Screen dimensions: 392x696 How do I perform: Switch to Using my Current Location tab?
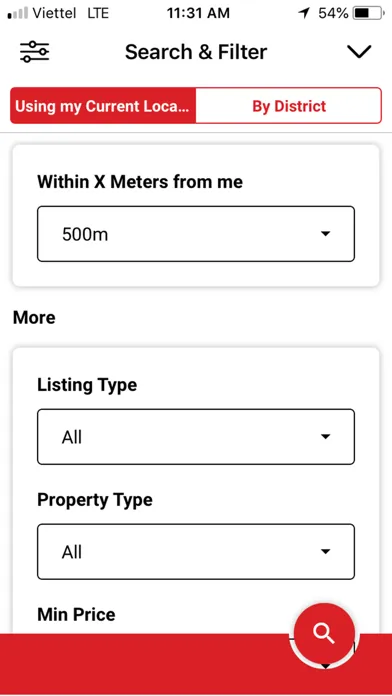coord(103,106)
